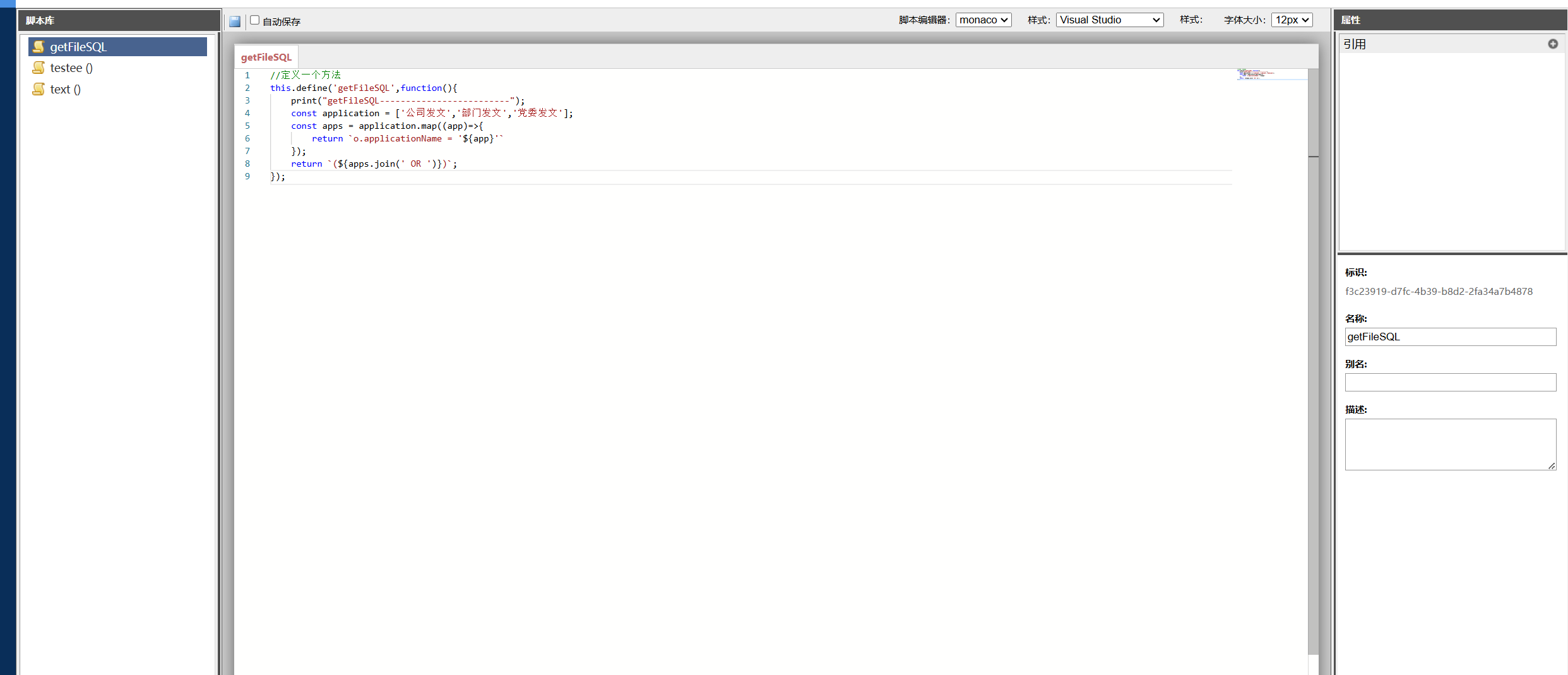Click the this.define line of code
Image resolution: width=1568 pixels, height=675 pixels.
364,88
